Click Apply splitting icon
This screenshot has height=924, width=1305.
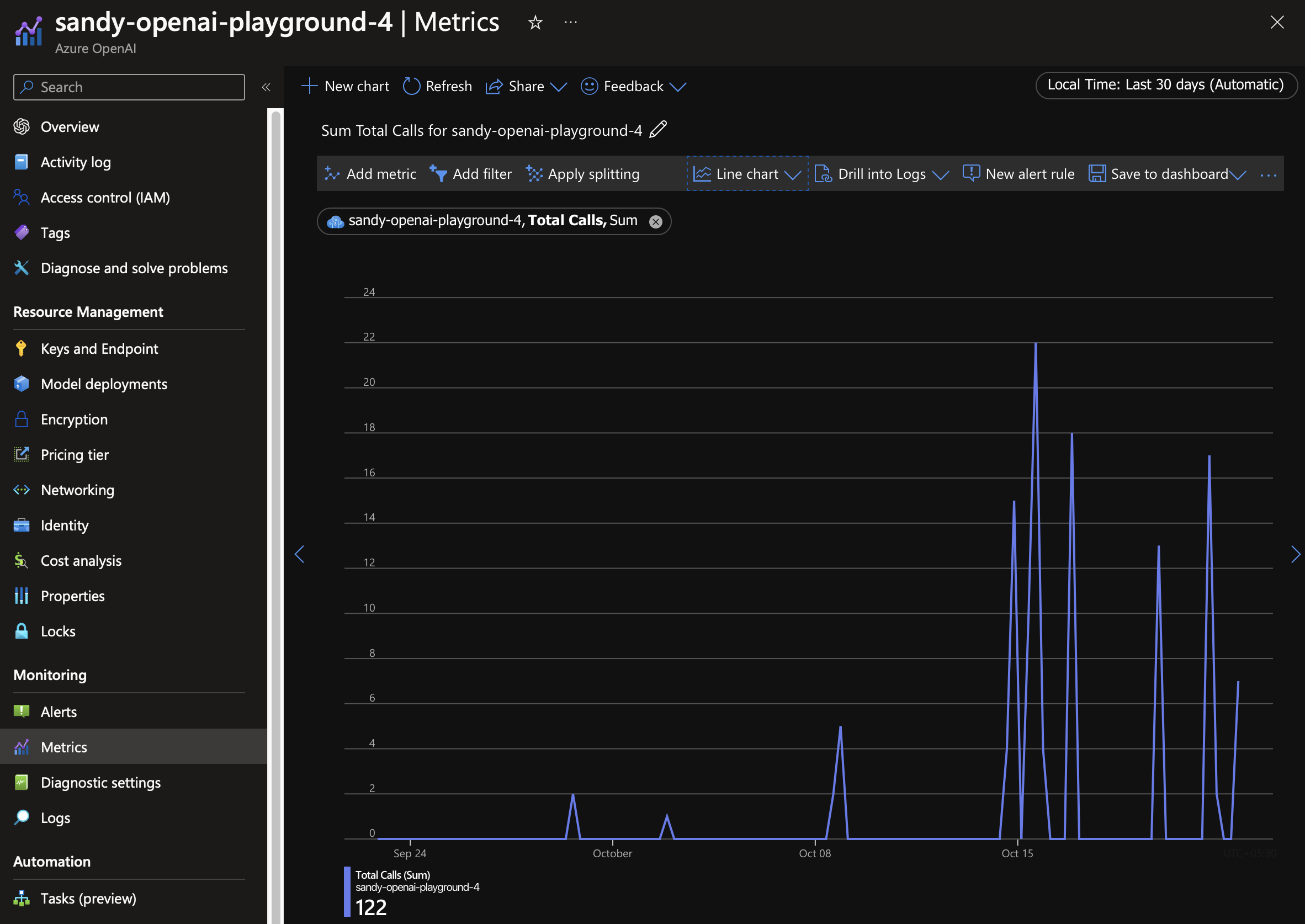534,174
